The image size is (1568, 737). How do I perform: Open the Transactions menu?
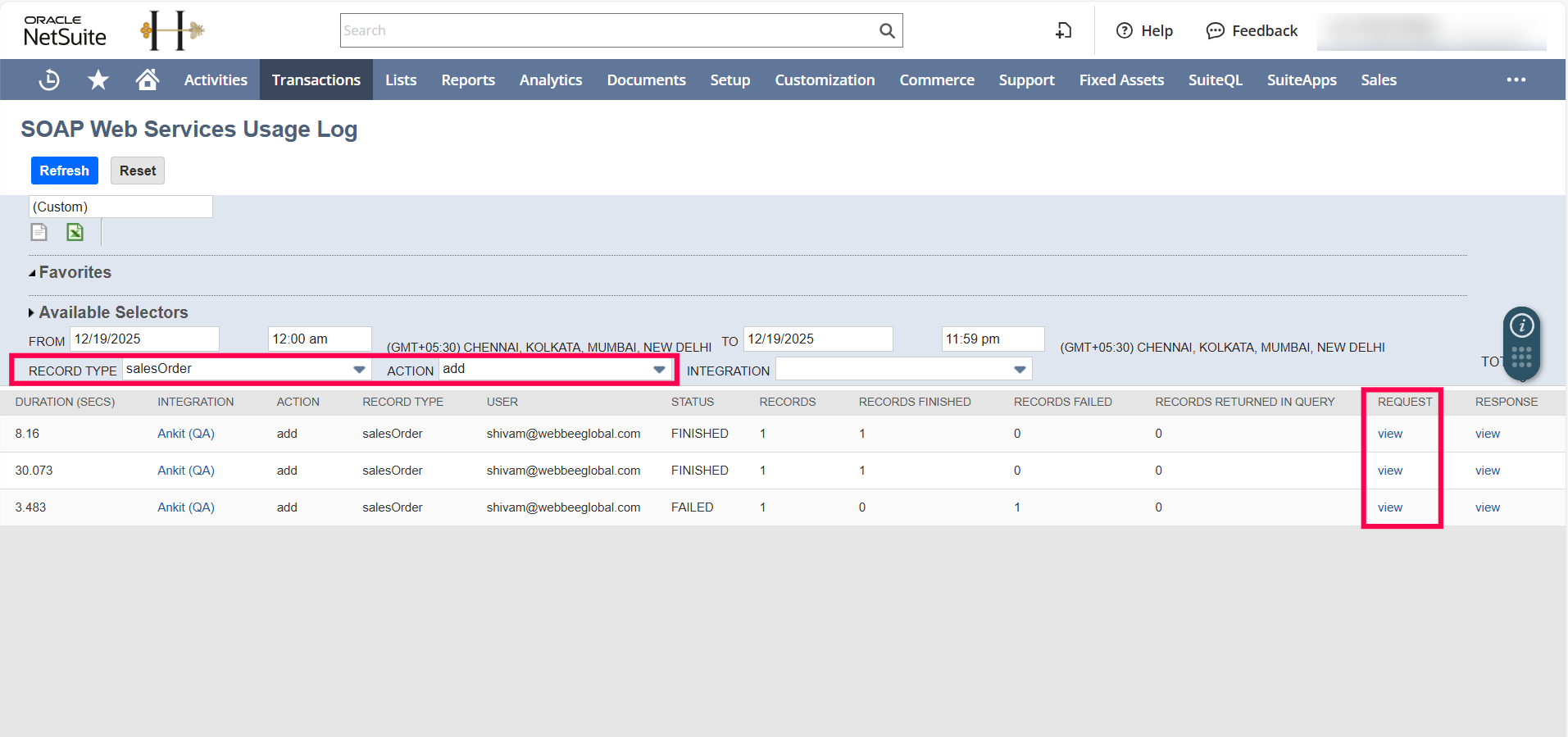(316, 80)
